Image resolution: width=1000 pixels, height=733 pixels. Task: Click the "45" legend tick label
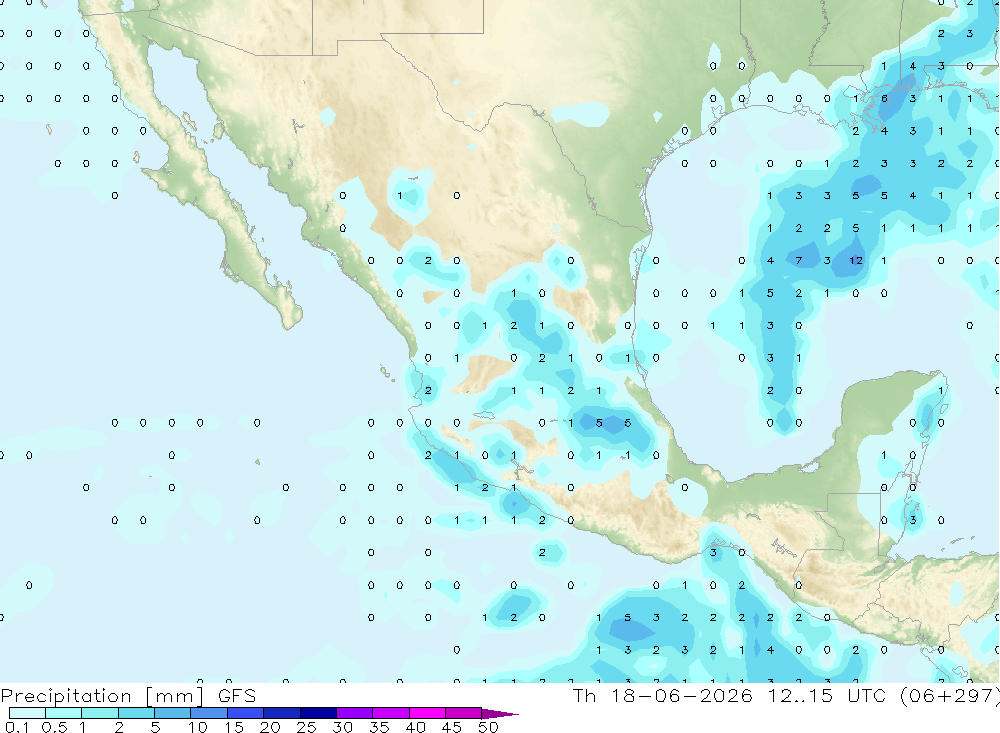point(452,727)
